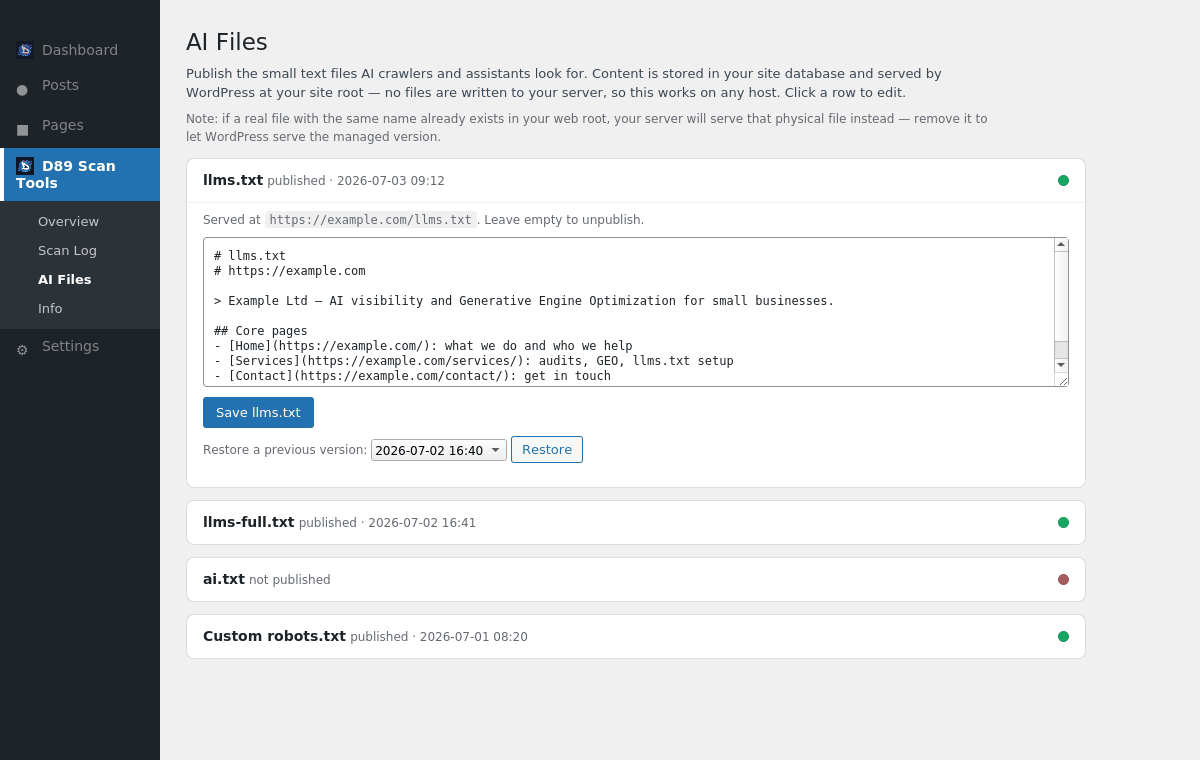Image resolution: width=1200 pixels, height=760 pixels.
Task: Click 'published · 2026-07-01 08:20' text
Action: [439, 637]
